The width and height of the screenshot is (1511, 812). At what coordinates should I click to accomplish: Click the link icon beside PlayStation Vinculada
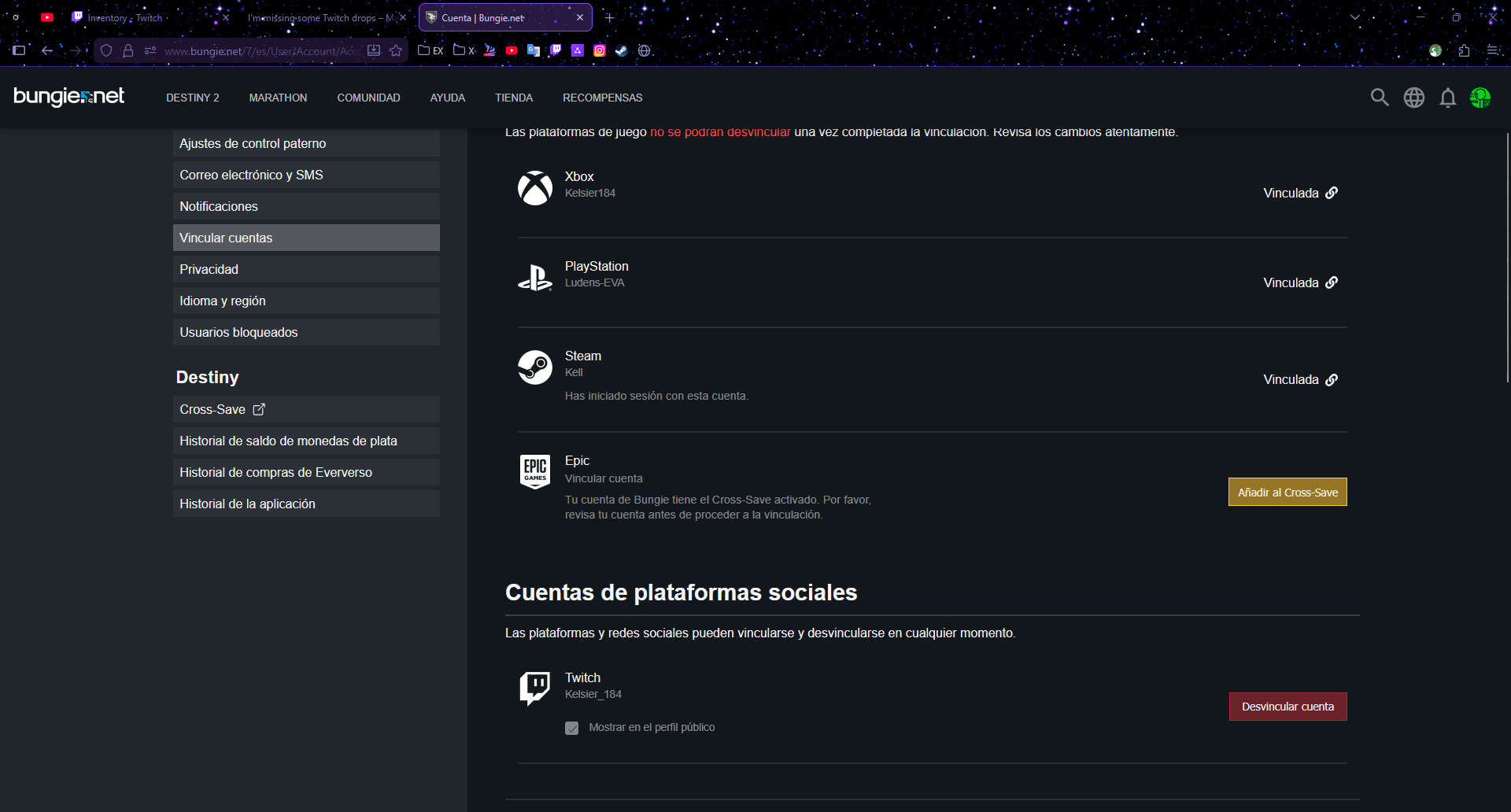[1332, 282]
